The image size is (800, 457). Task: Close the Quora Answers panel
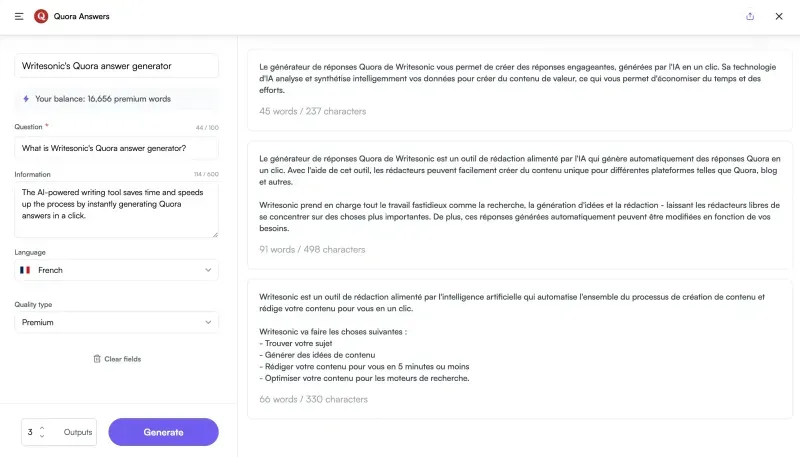pyautogui.click(x=779, y=16)
